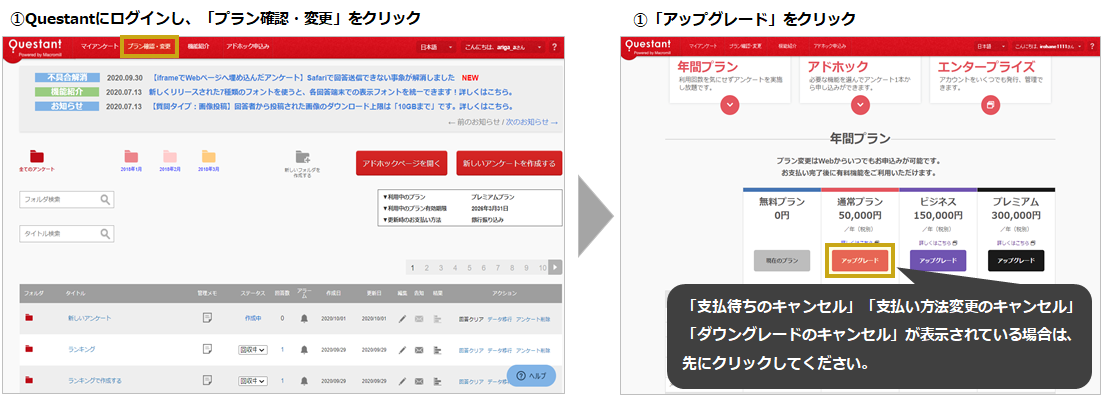Open the 2018年2月 folder icon

(x=170, y=156)
